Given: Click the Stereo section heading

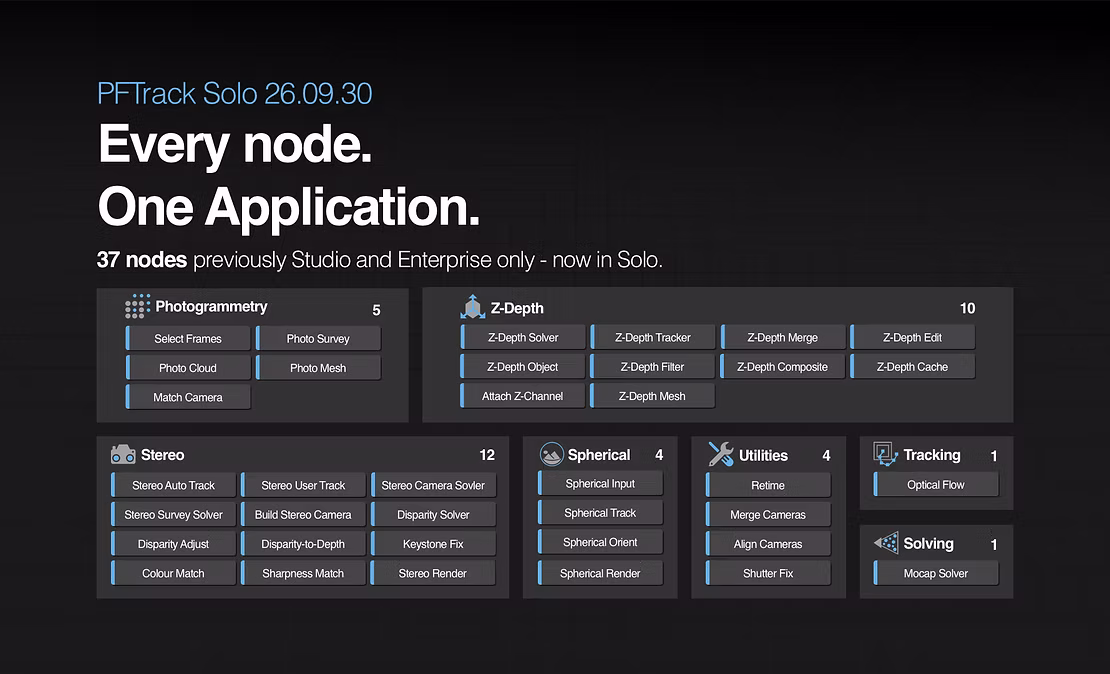Looking at the screenshot, I should pos(162,455).
